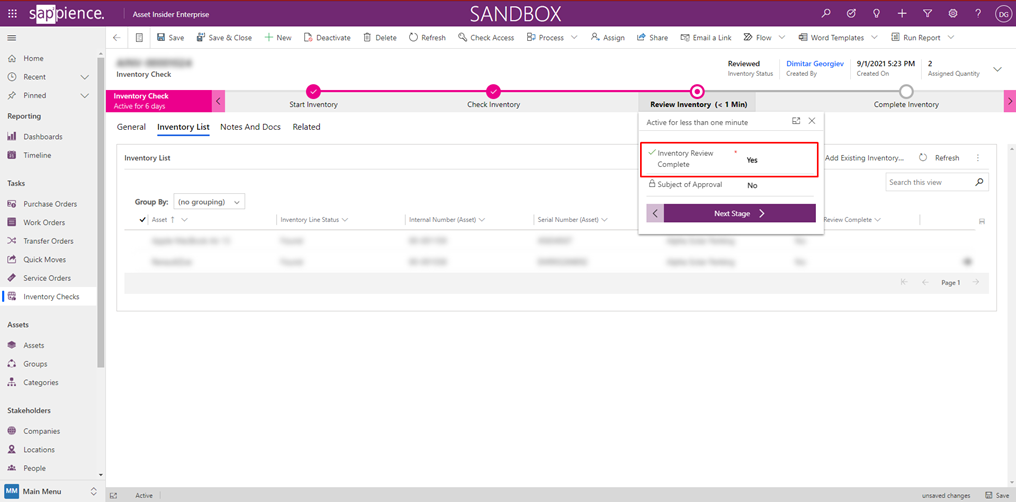Click the Next Stage button

pos(739,213)
